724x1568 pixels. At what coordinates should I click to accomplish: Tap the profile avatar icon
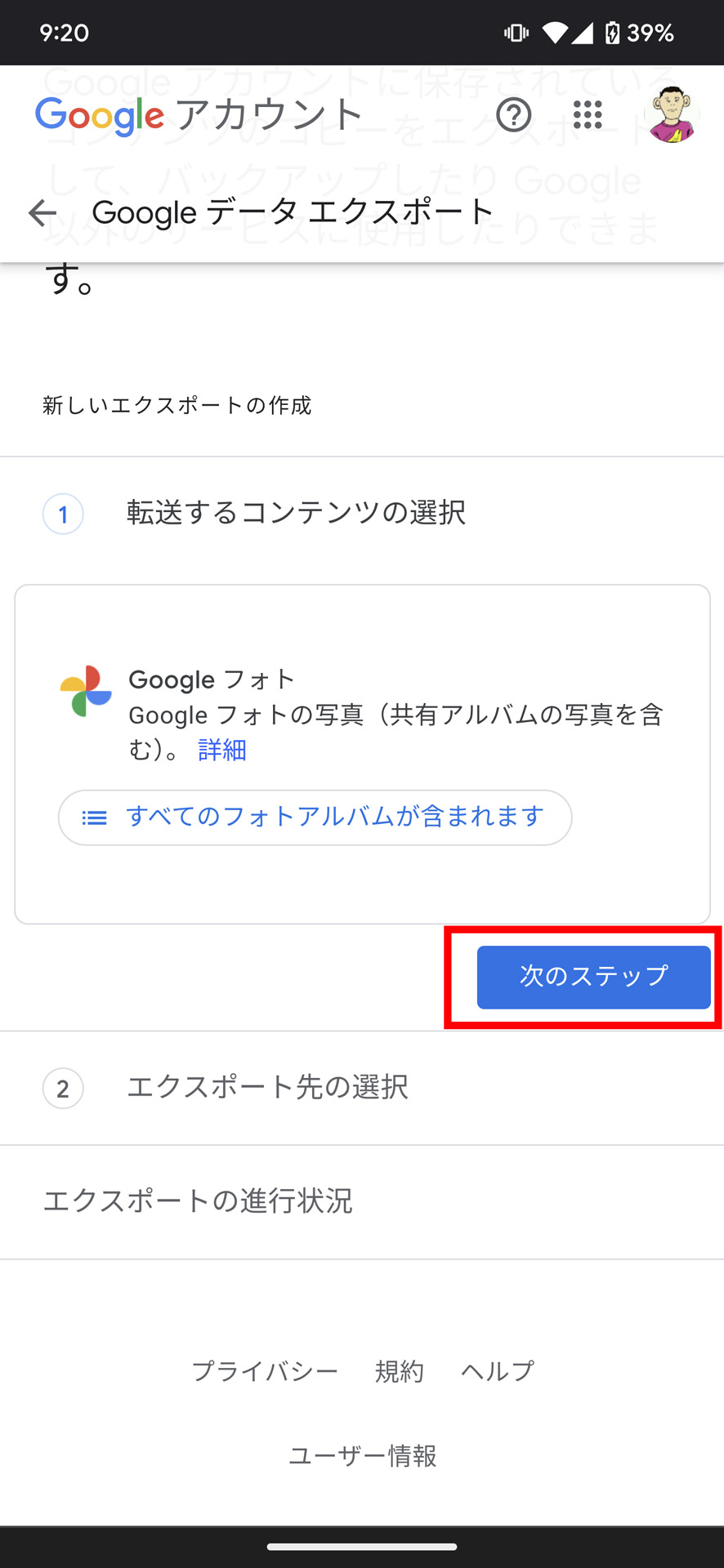(672, 115)
